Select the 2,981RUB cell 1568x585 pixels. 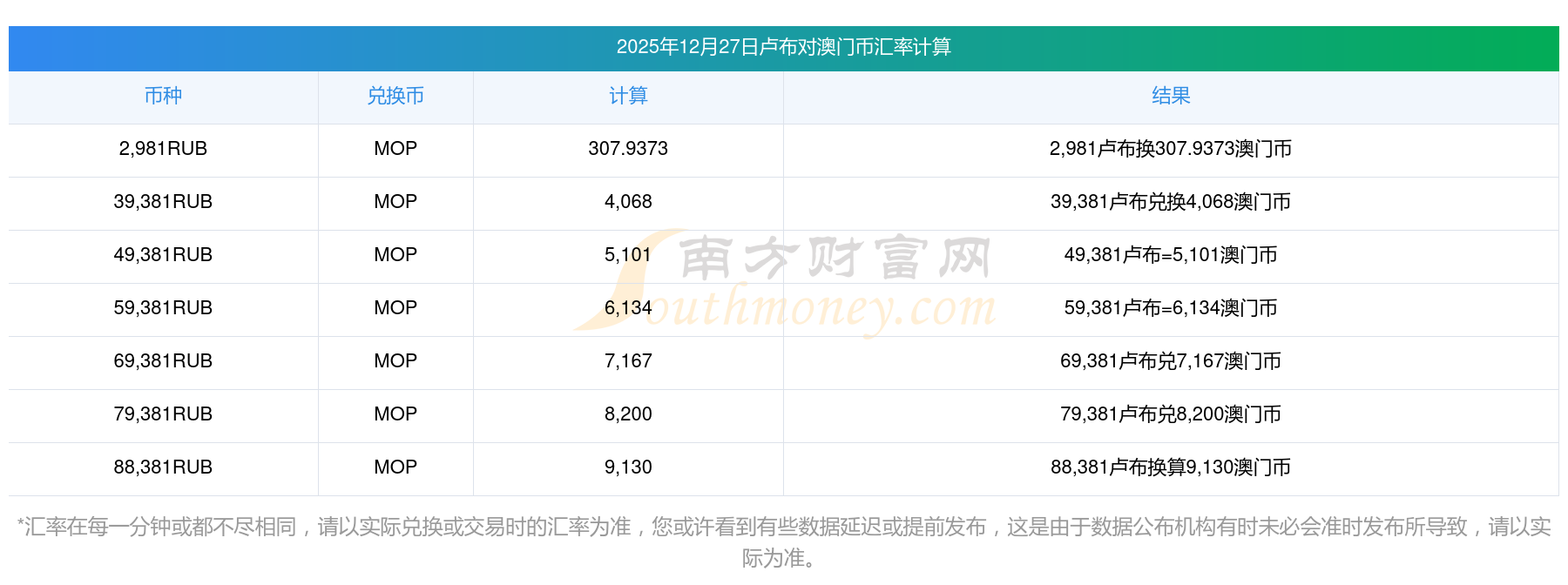[x=163, y=149]
